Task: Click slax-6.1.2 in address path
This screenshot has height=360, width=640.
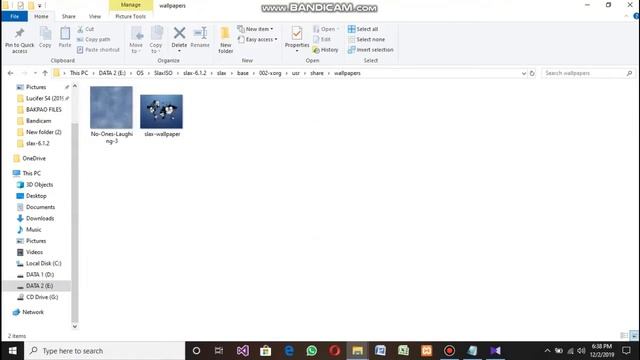Action: (x=195, y=73)
